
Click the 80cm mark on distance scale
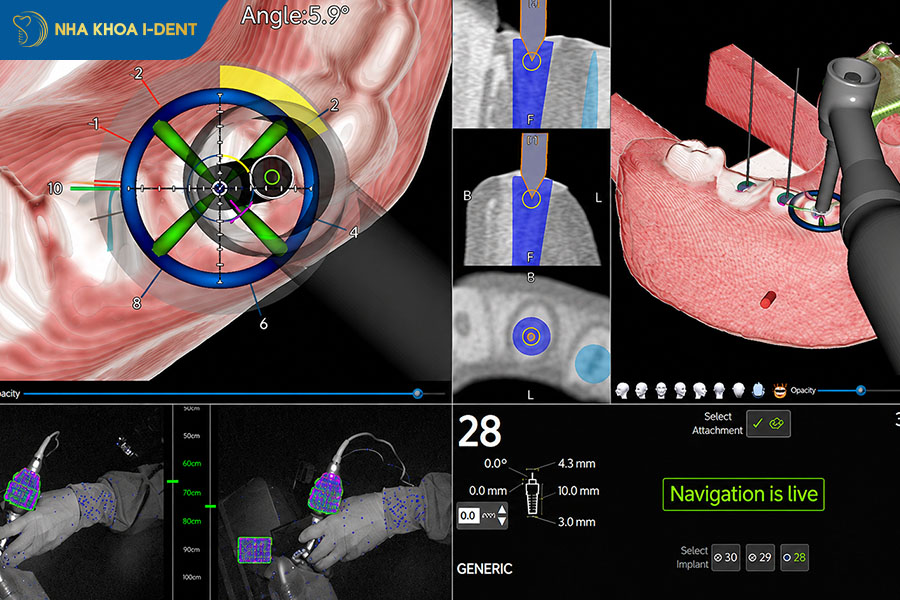pyautogui.click(x=192, y=521)
